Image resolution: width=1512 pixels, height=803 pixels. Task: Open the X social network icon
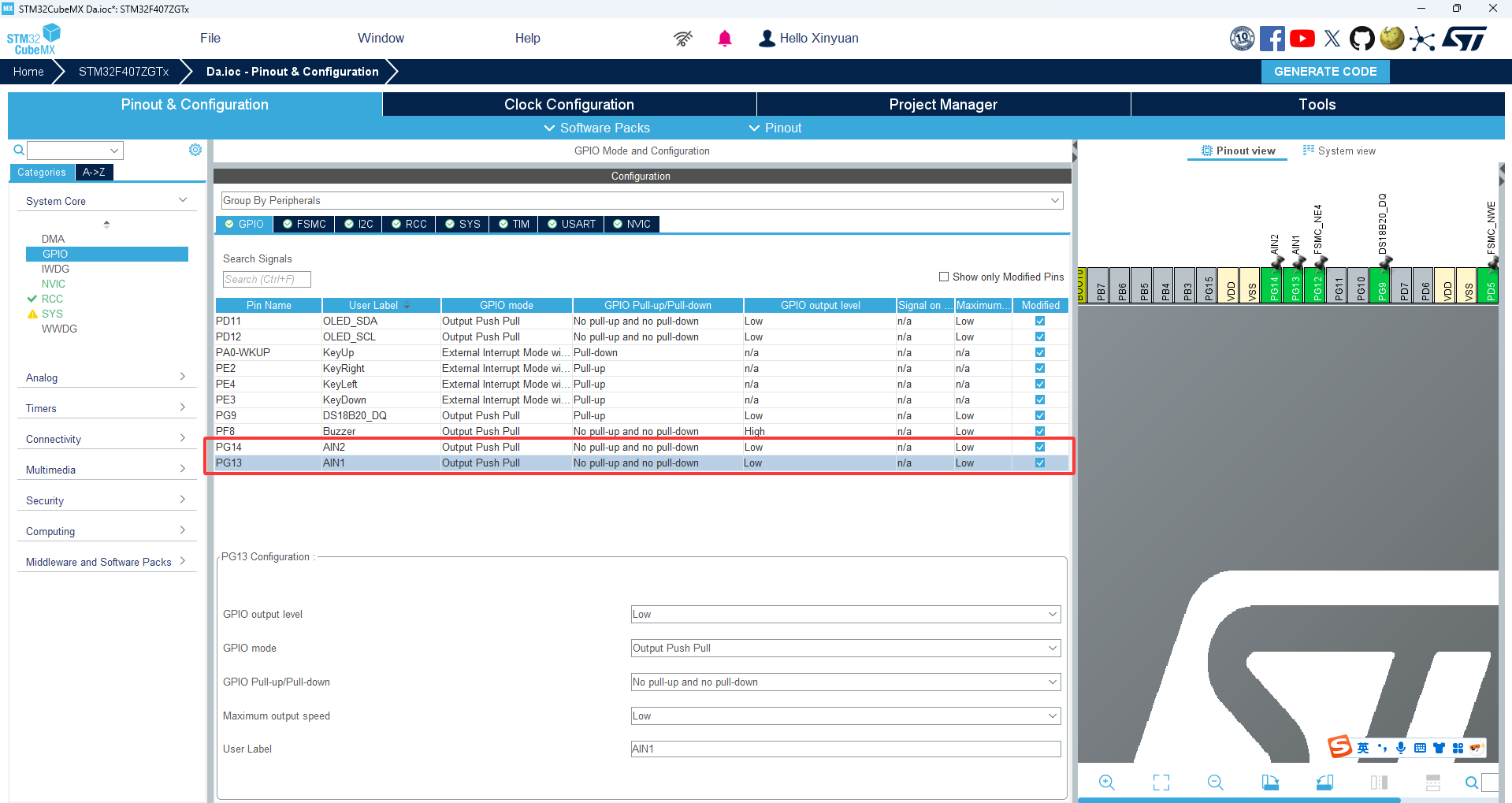(x=1332, y=39)
